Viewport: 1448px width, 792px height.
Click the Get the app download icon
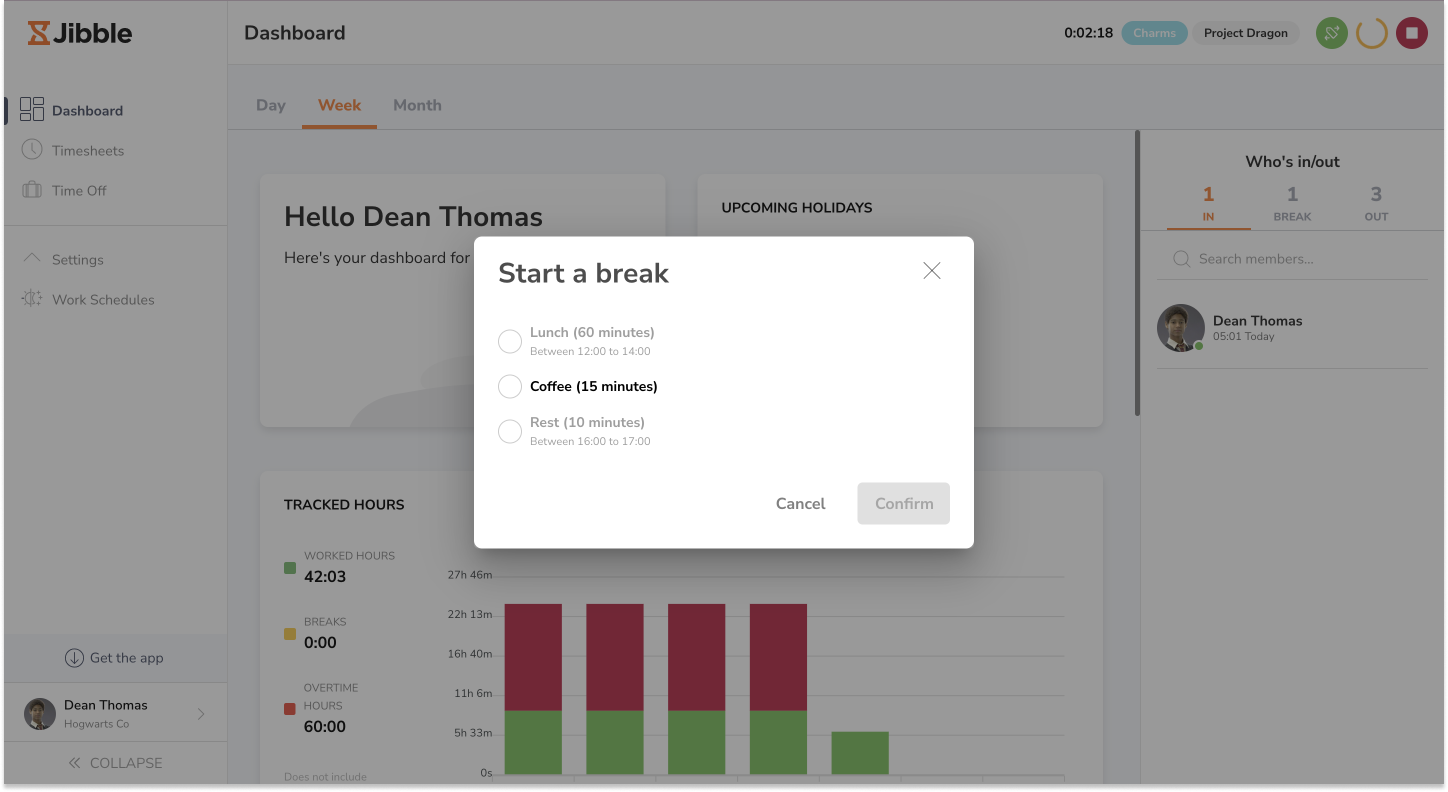coord(76,658)
